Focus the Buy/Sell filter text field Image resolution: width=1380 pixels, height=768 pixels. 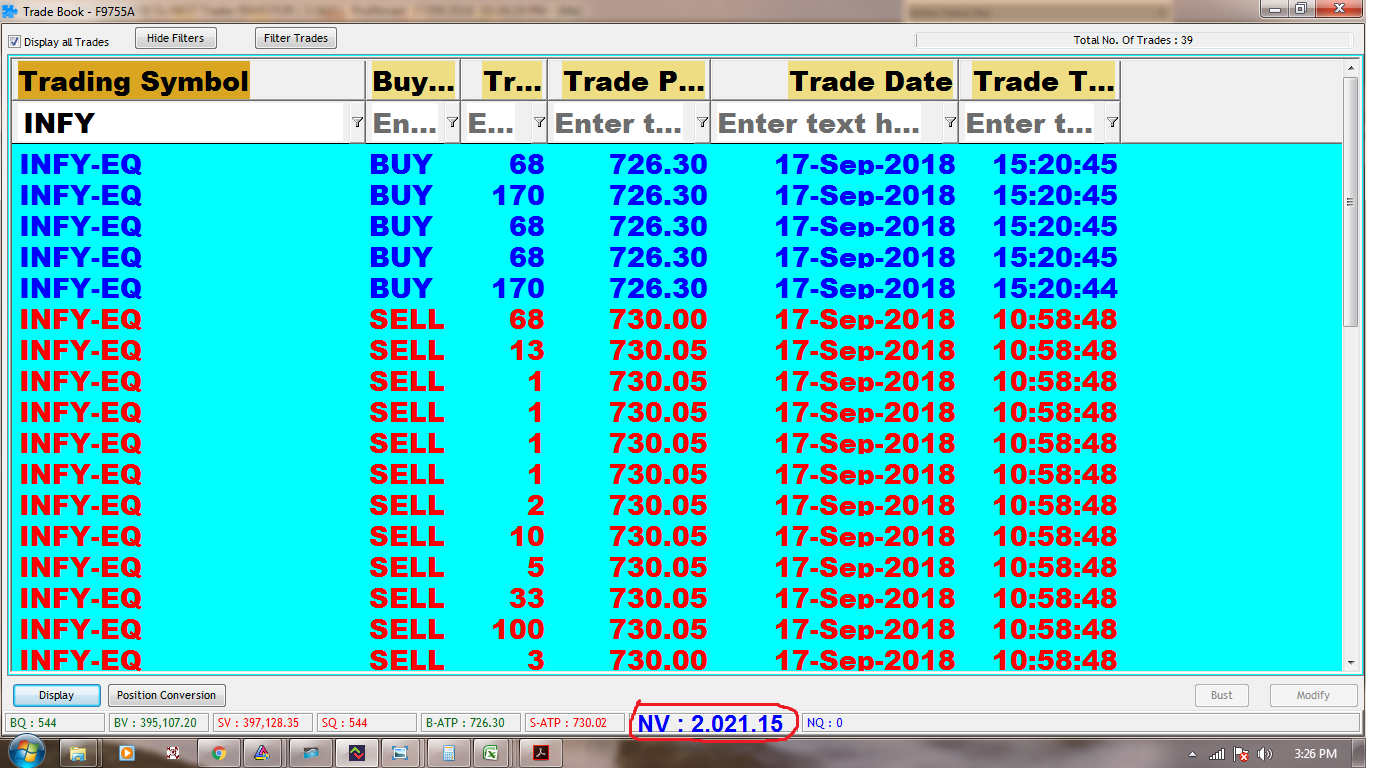(406, 123)
